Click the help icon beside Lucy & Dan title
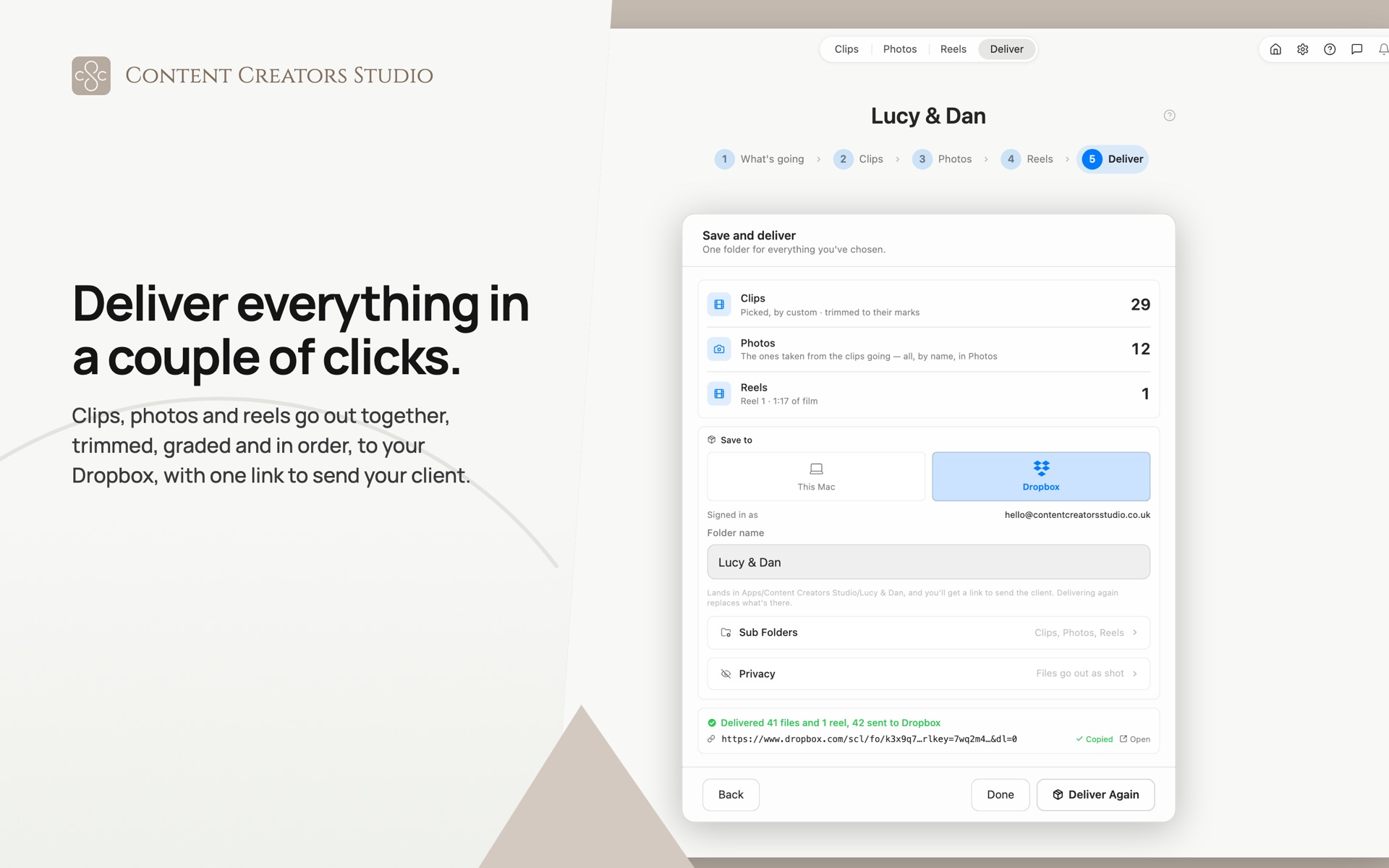Screen dimensions: 1389x868 (1169, 116)
